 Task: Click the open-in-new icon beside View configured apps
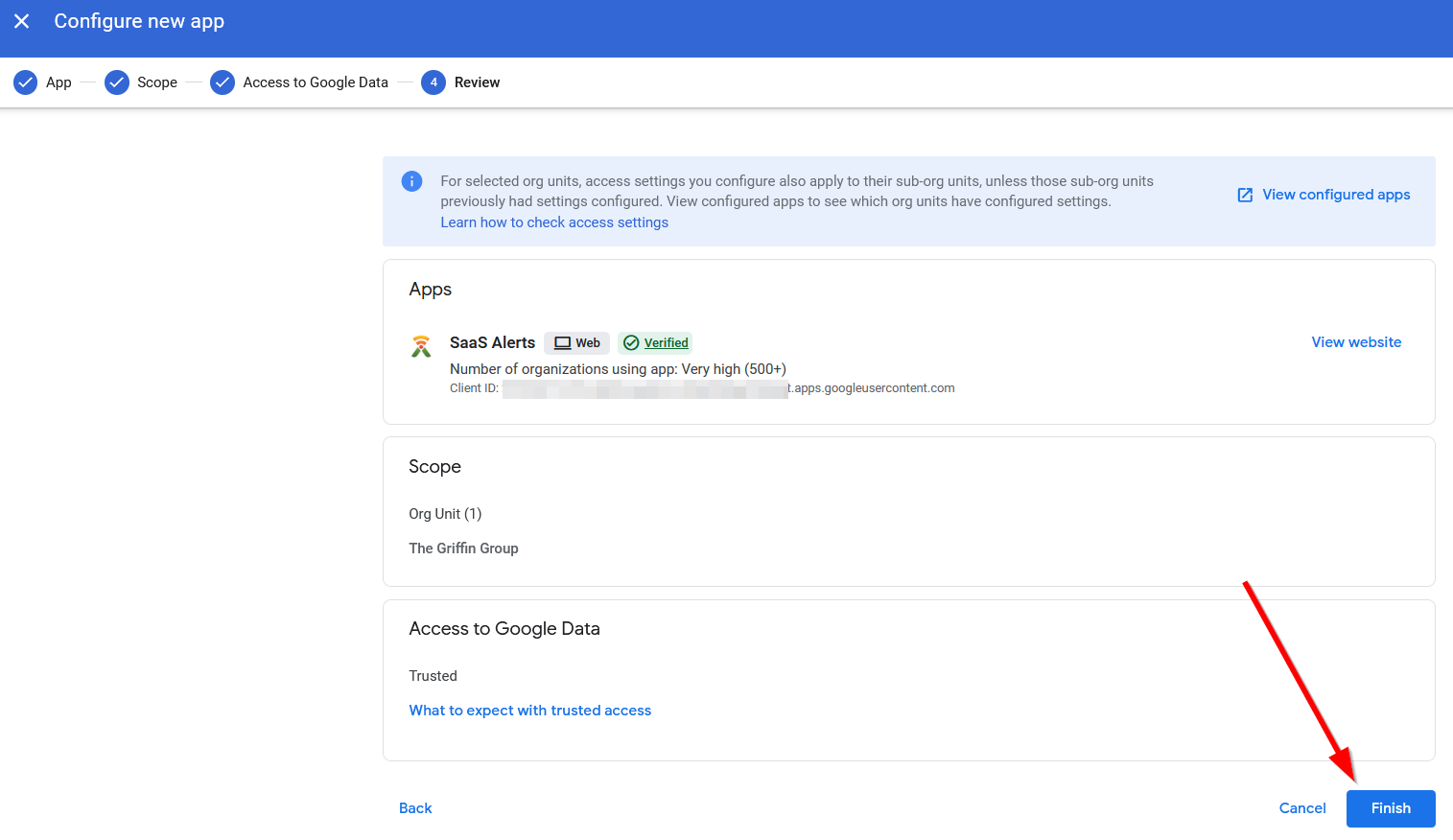coord(1245,195)
